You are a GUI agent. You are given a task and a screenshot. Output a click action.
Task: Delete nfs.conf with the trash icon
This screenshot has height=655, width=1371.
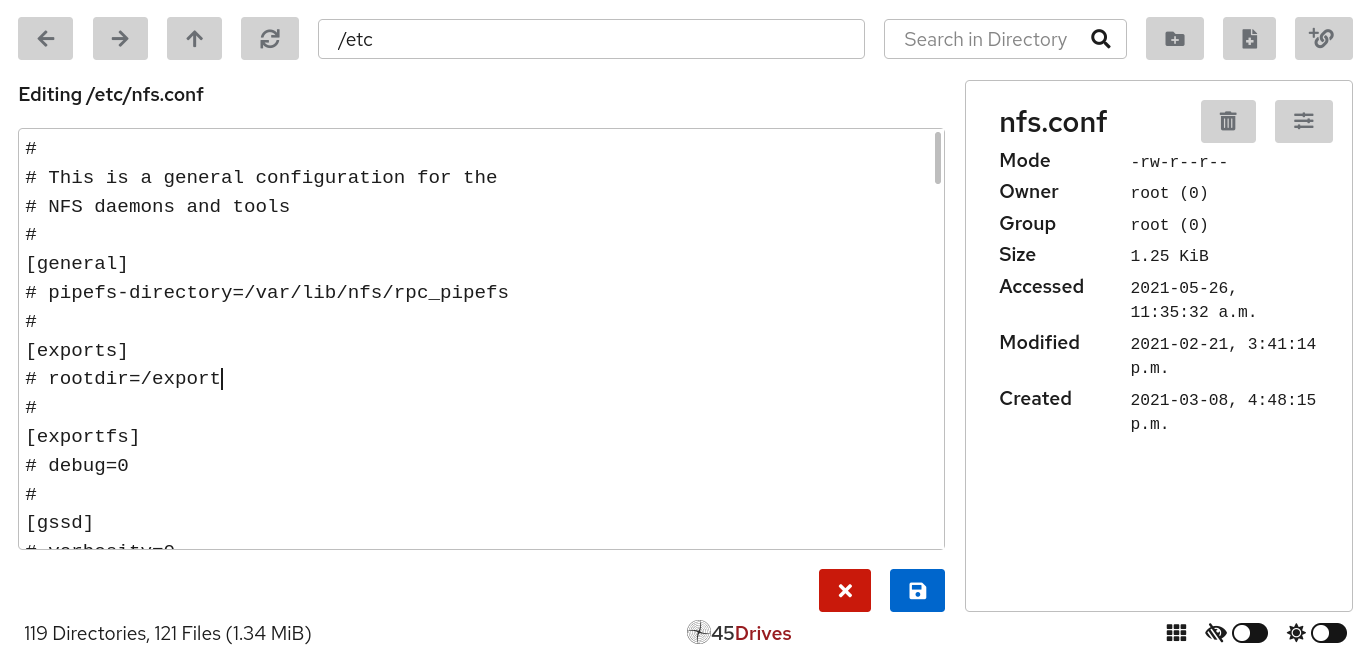point(1228,121)
